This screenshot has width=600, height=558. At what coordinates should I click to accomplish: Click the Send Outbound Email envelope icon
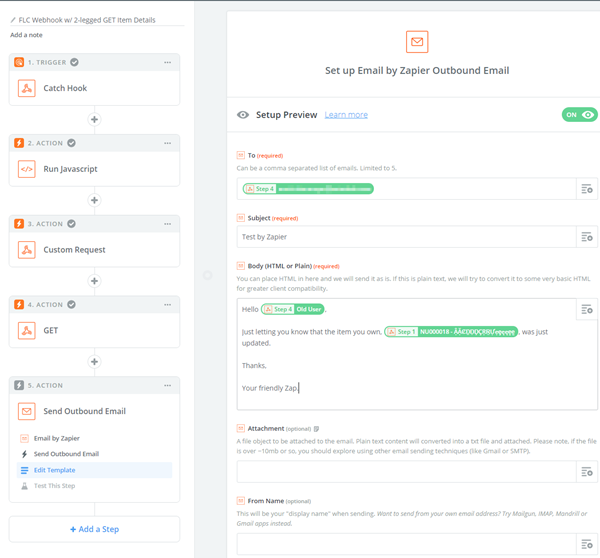[27, 411]
